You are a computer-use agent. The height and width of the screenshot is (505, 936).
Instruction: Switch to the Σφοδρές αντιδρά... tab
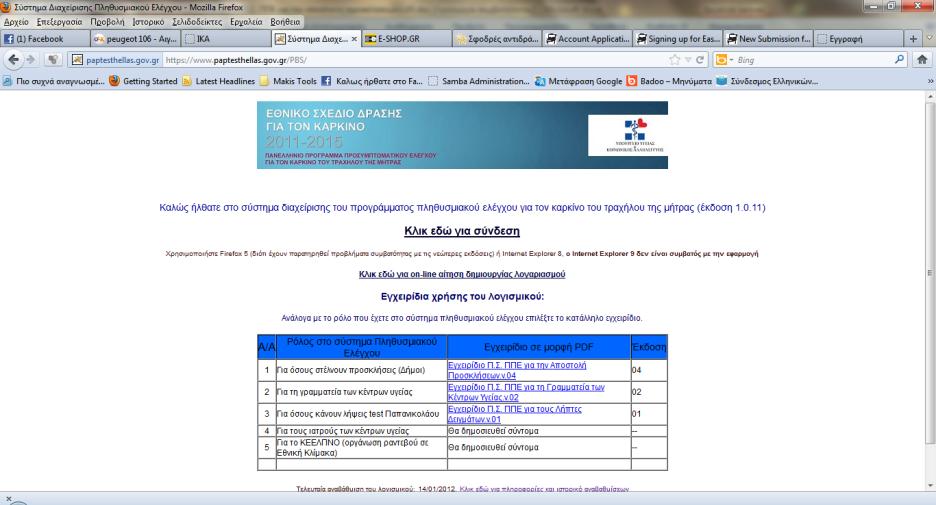[497, 39]
